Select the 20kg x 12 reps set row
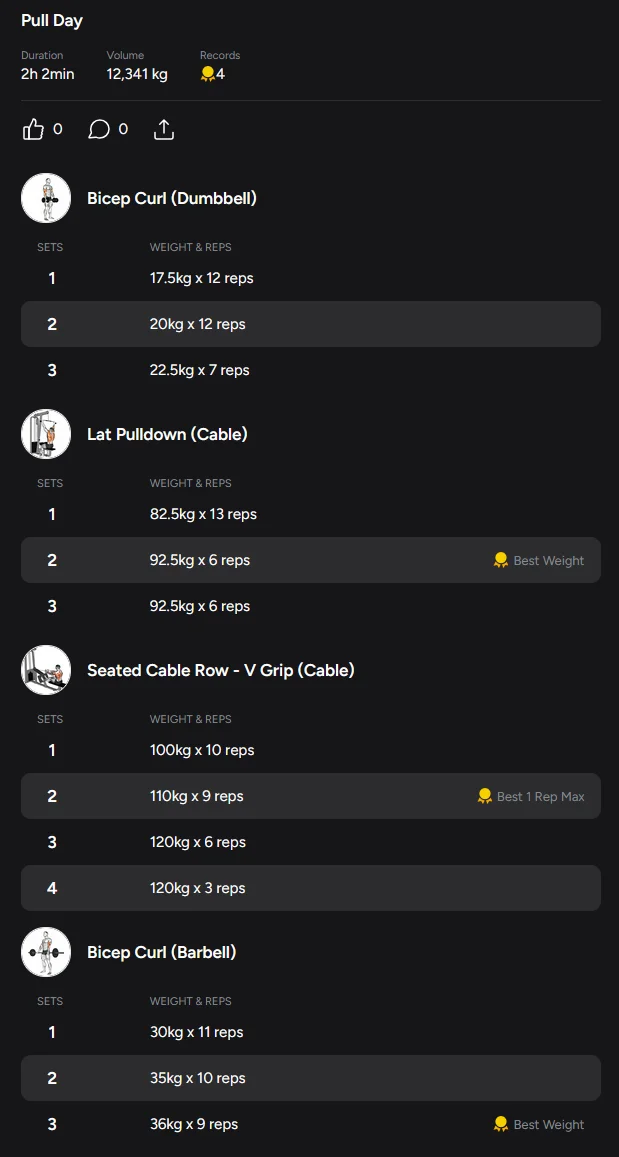The height and width of the screenshot is (1157, 619). 310,324
